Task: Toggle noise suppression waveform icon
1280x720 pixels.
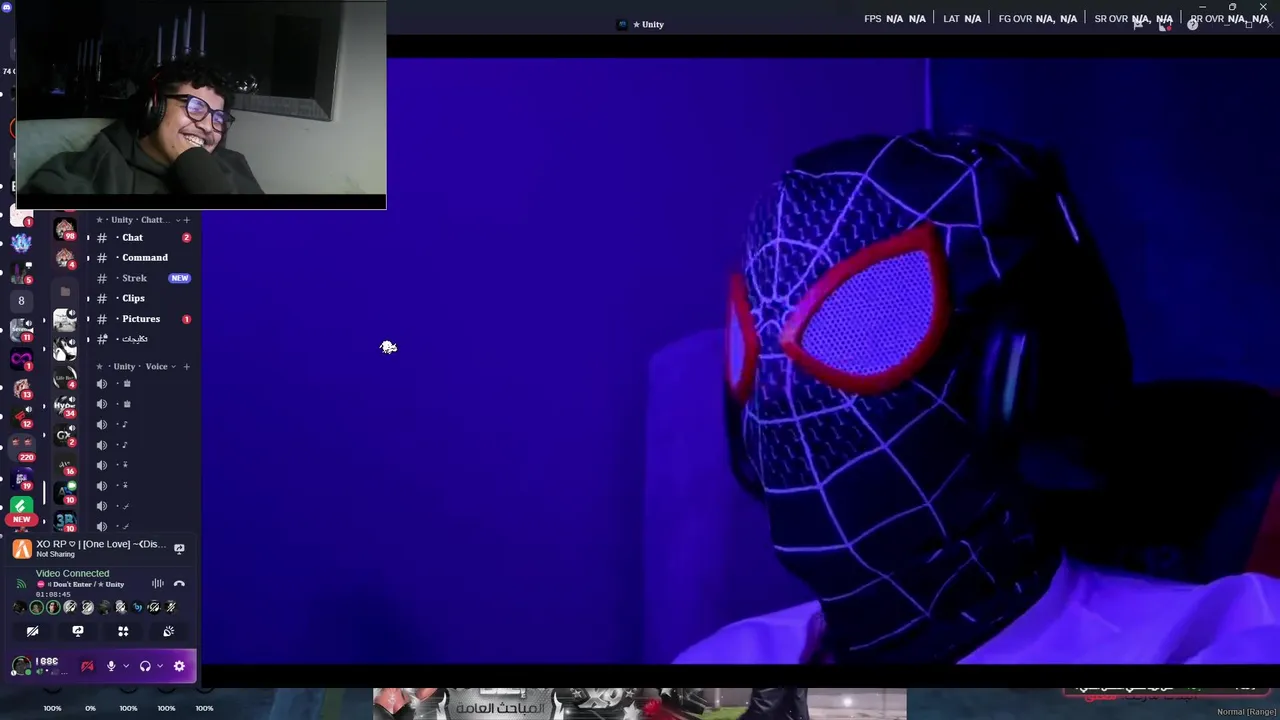Action: (x=157, y=584)
